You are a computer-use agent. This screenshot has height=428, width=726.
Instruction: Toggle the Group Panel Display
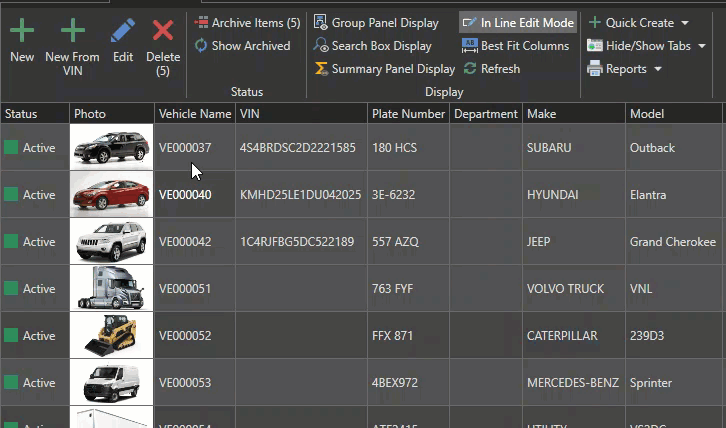376,22
